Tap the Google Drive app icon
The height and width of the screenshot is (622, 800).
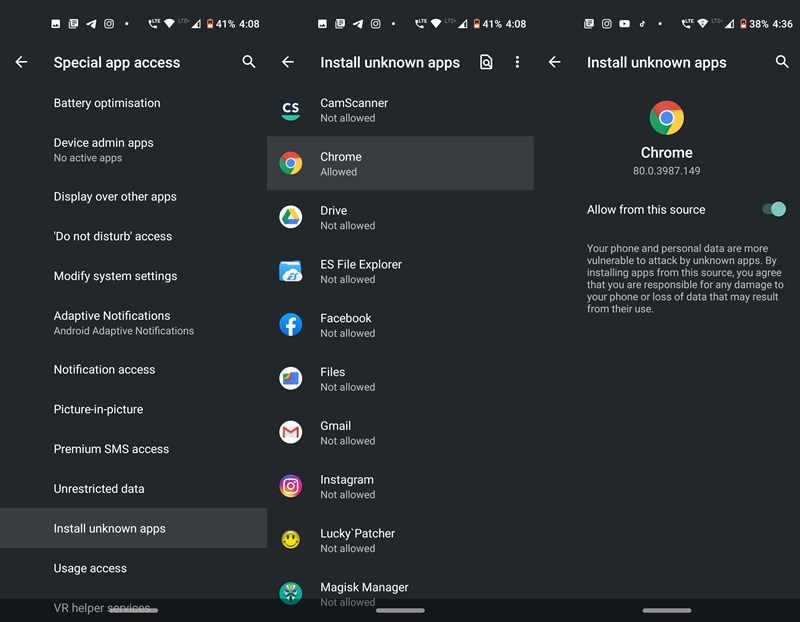pyautogui.click(x=290, y=217)
